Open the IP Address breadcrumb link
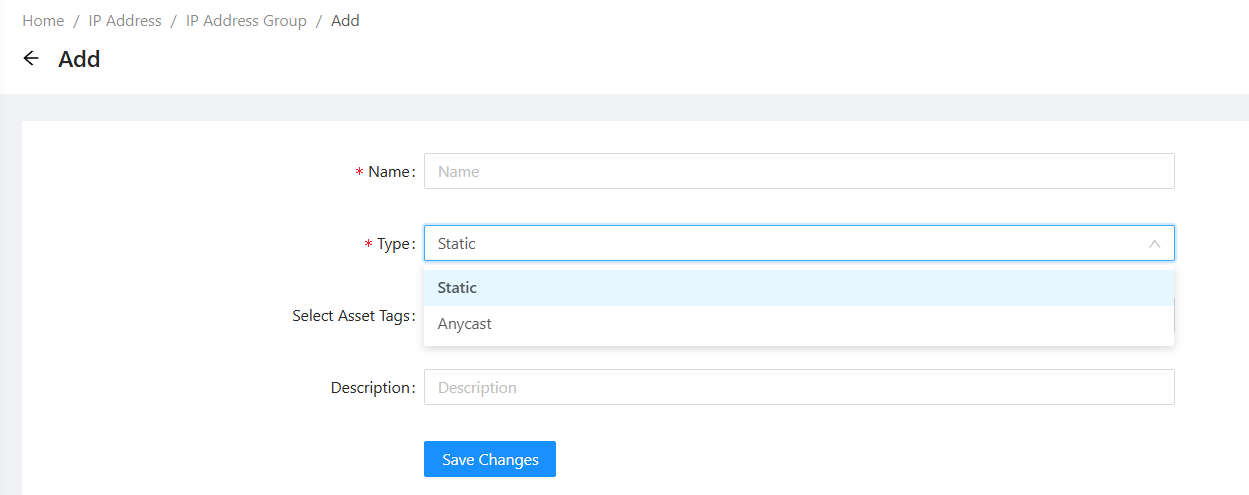Image resolution: width=1249 pixels, height=495 pixels. tap(125, 21)
